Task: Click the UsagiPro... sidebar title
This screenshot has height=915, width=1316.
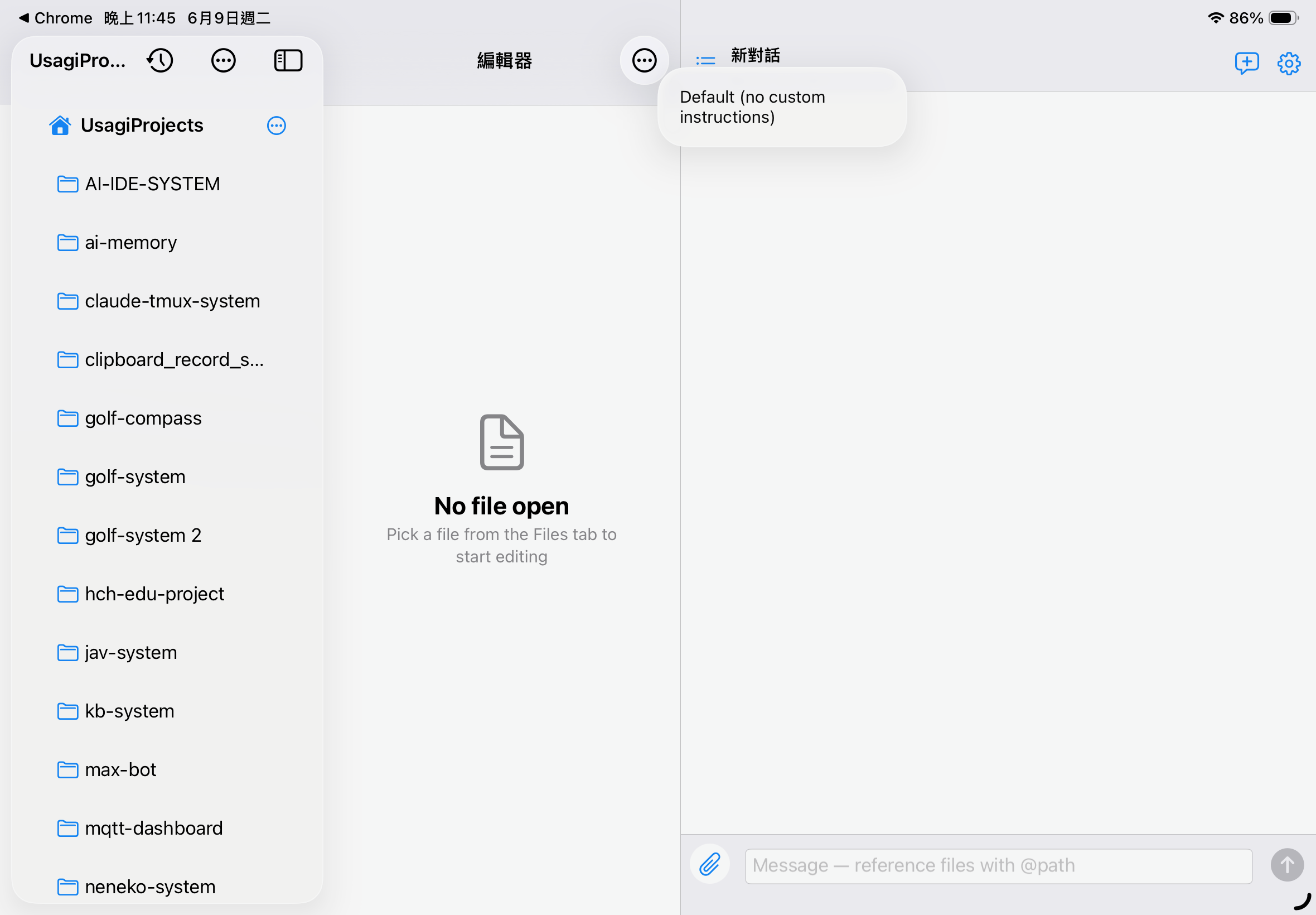Action: click(x=78, y=60)
